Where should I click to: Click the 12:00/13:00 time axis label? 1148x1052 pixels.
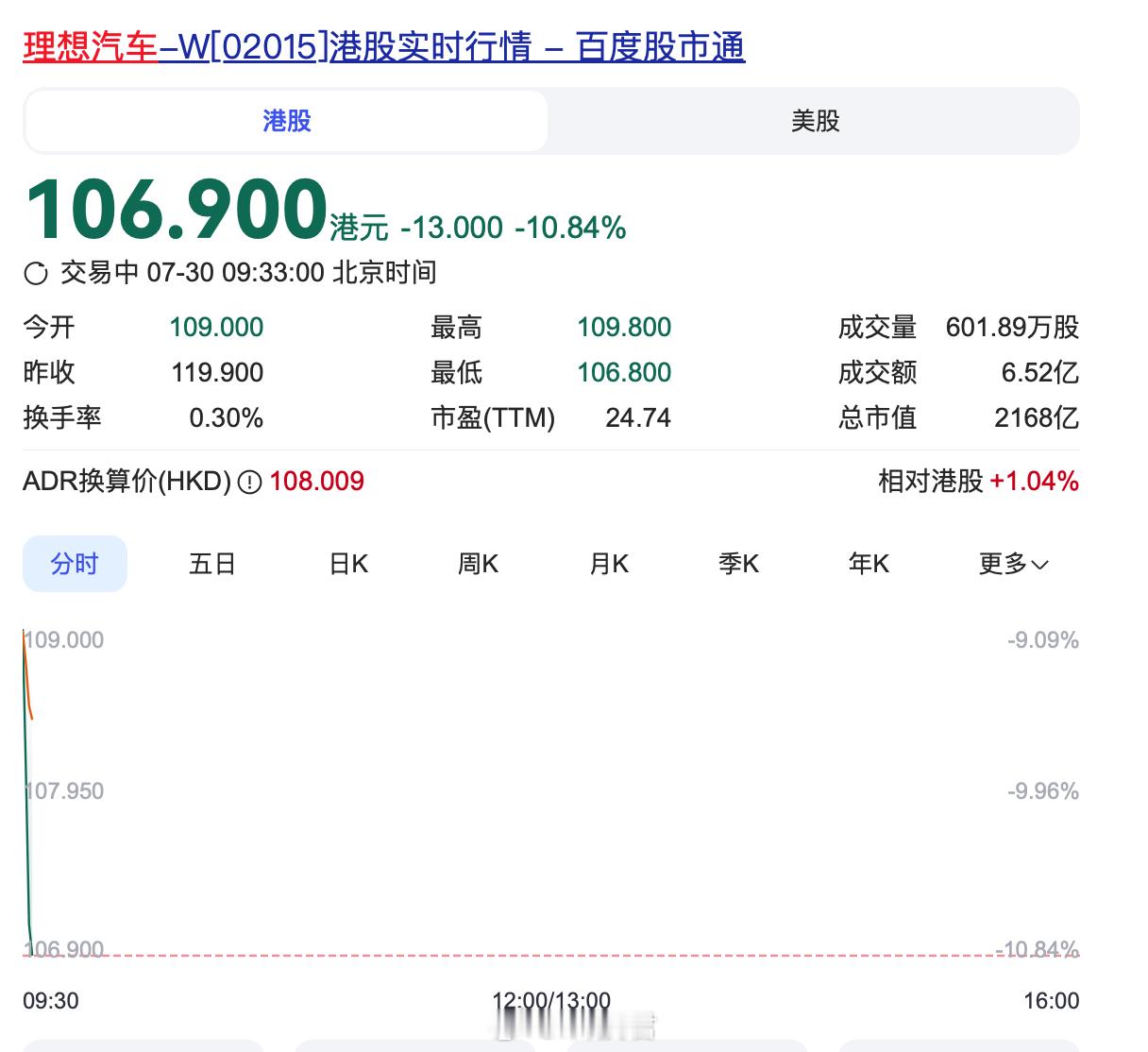click(551, 1001)
